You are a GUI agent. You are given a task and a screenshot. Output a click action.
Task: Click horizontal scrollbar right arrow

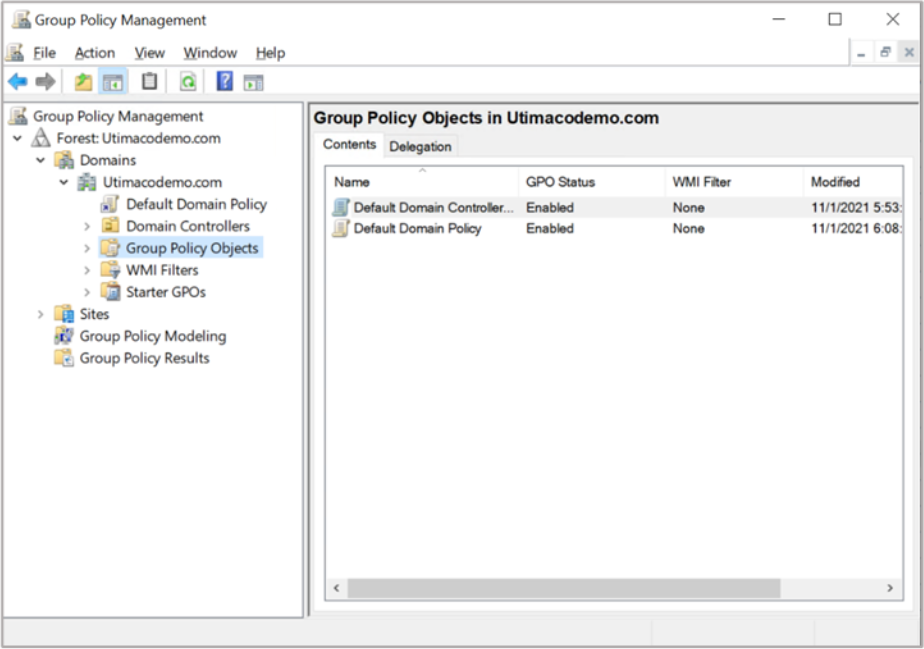click(x=889, y=588)
